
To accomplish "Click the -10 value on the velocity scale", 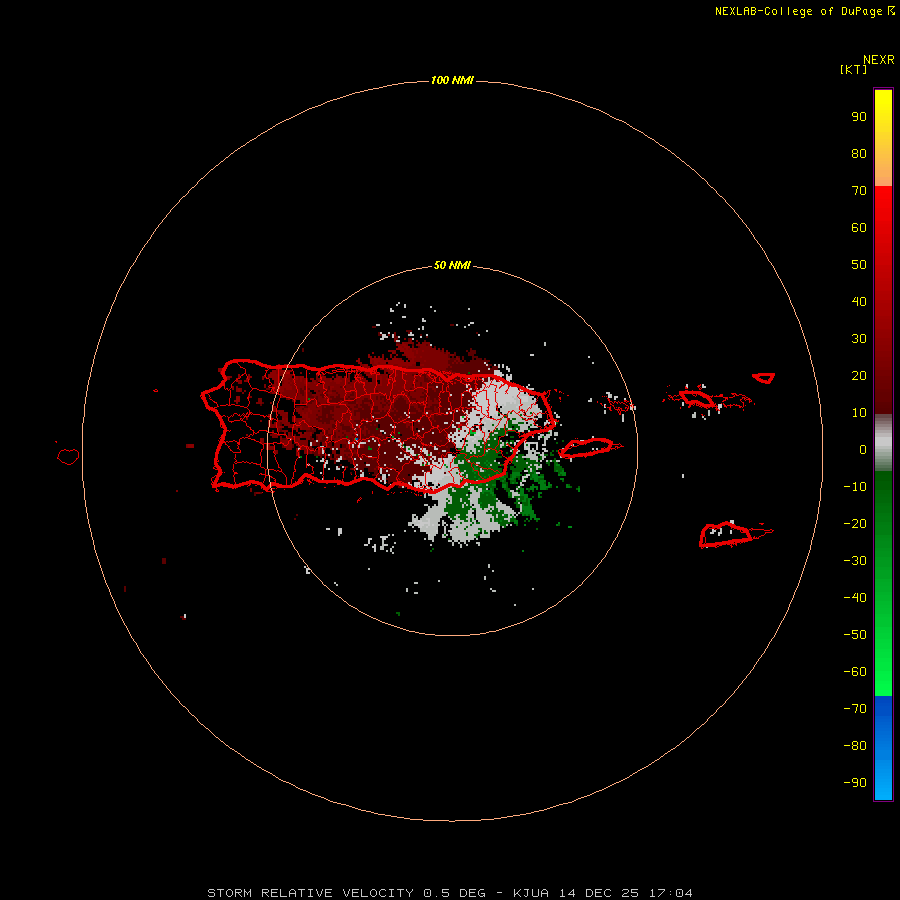I will tap(855, 487).
